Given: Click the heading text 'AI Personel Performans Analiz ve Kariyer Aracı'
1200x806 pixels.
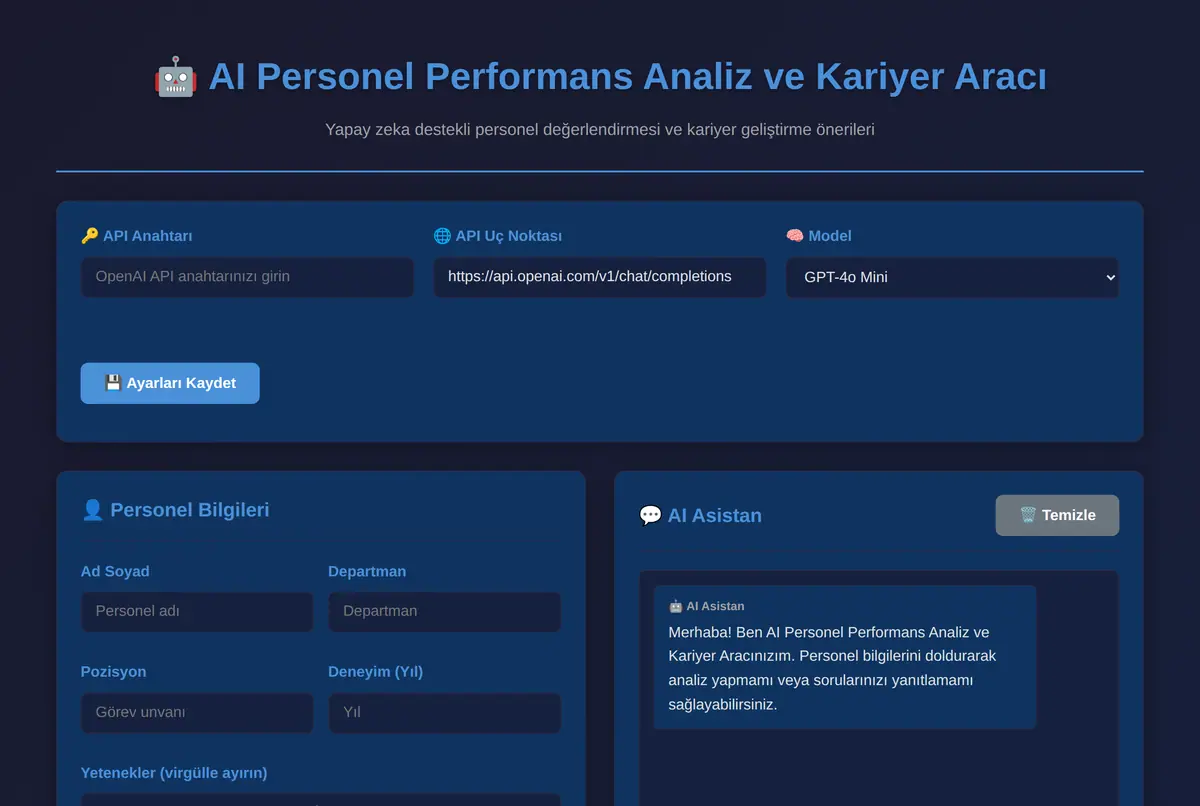Looking at the screenshot, I should pos(628,77).
